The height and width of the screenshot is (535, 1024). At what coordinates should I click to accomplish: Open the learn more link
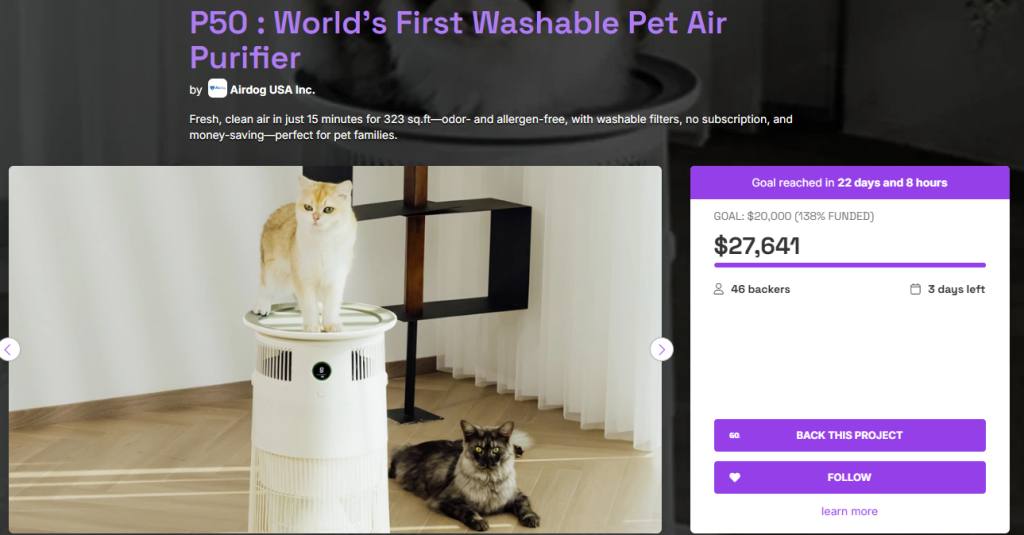pyautogui.click(x=849, y=511)
